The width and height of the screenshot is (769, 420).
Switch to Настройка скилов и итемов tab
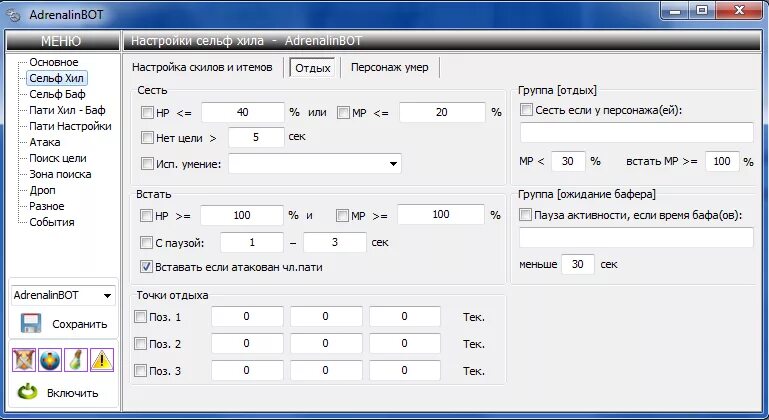coord(202,67)
